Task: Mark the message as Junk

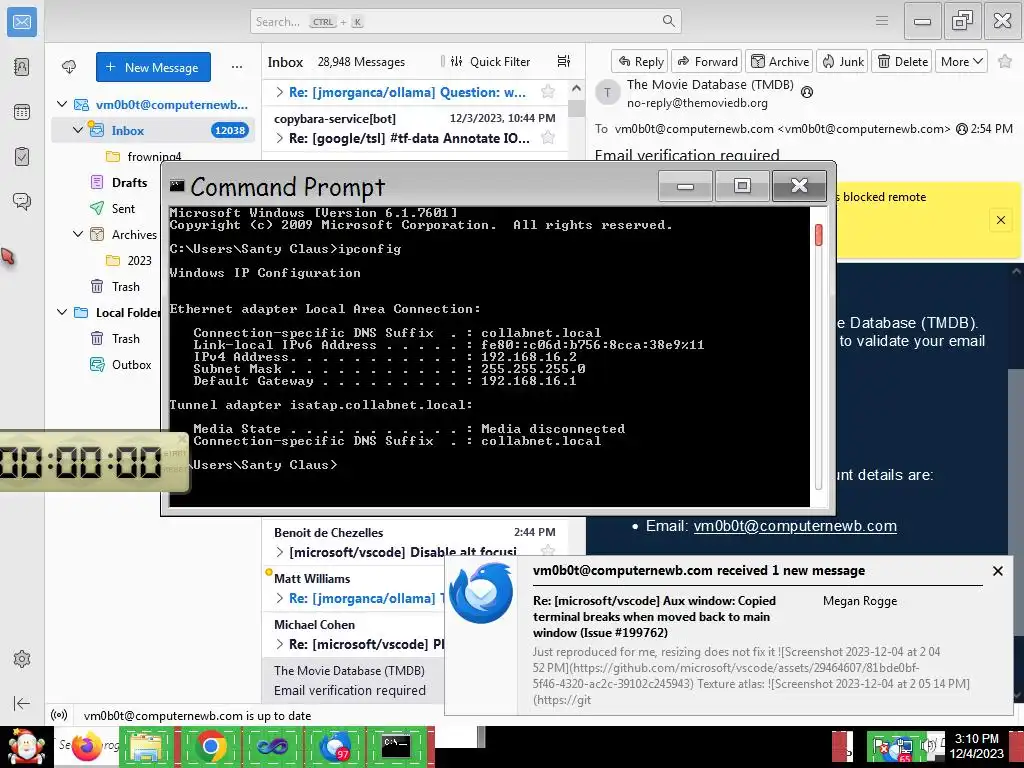Action: tap(842, 61)
